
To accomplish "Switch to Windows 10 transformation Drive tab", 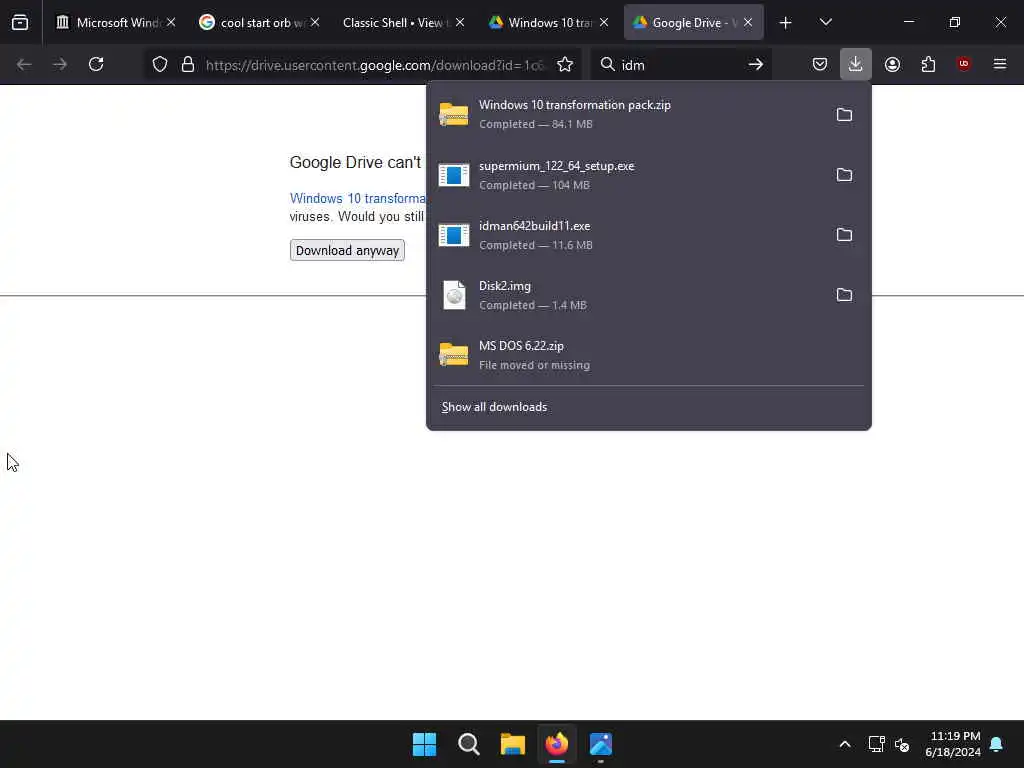I will click(x=550, y=23).
